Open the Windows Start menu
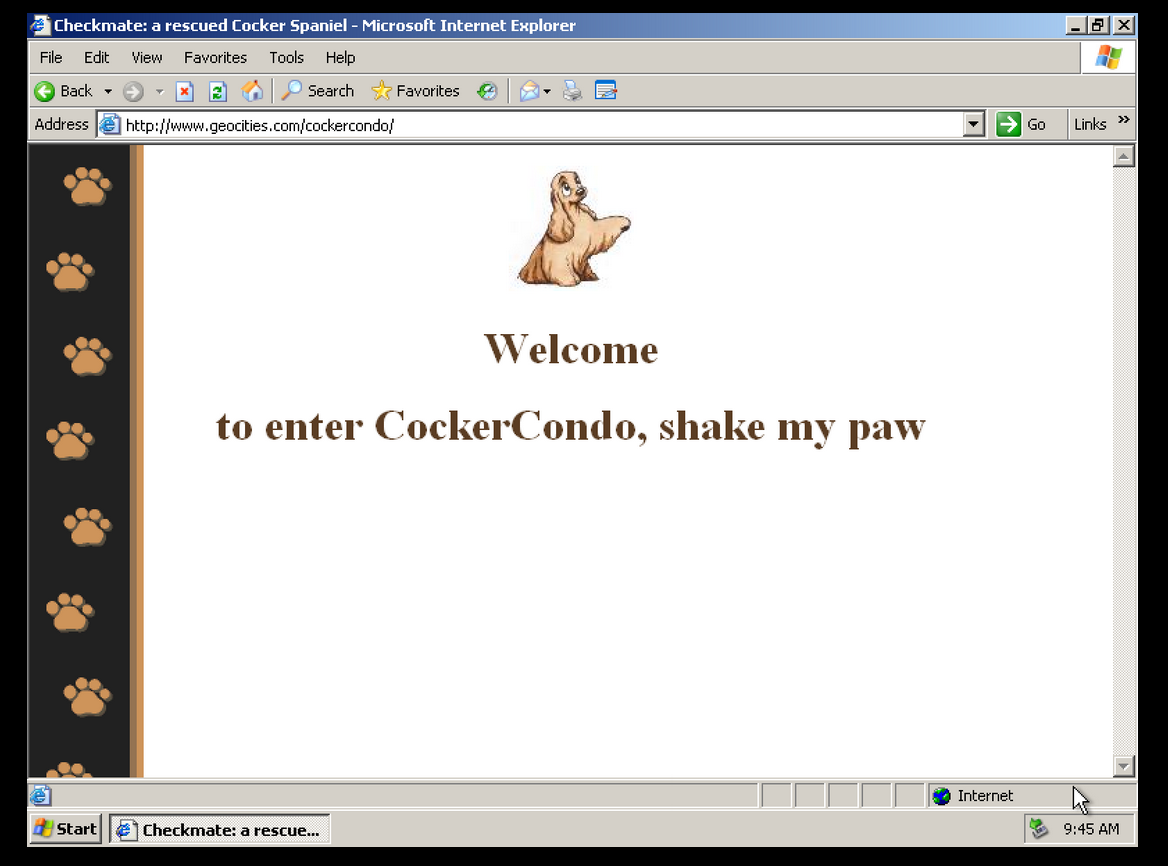The image size is (1168, 866). point(66,828)
